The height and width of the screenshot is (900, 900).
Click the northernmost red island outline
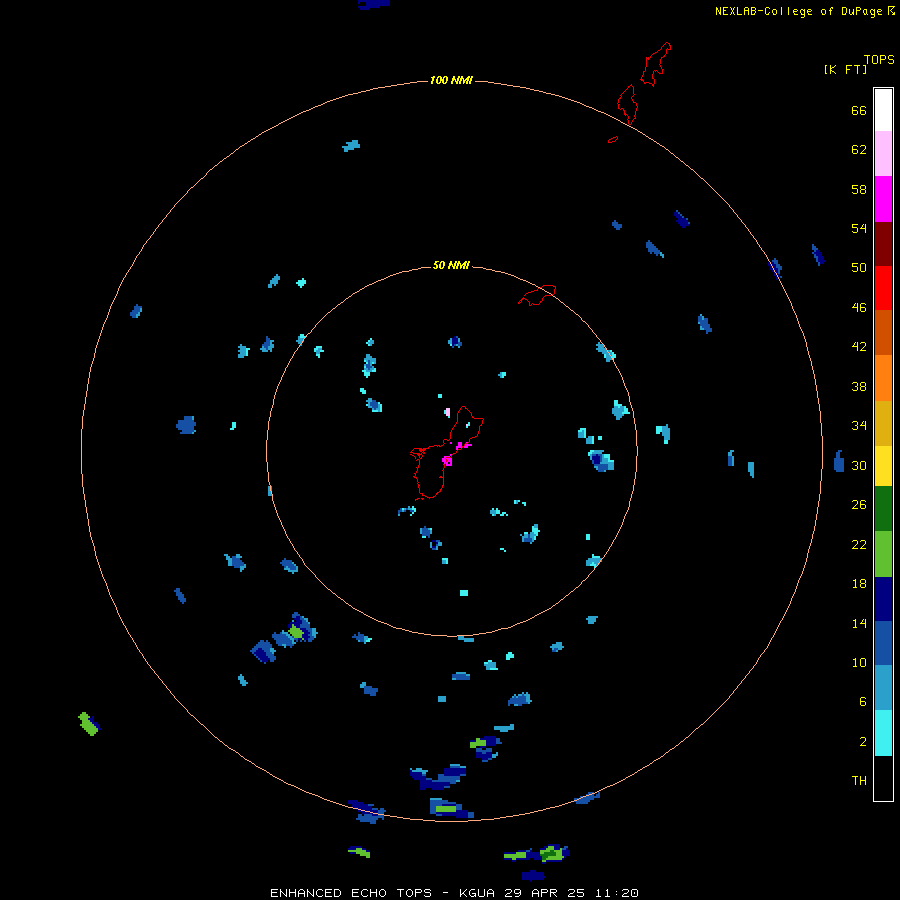click(x=656, y=64)
